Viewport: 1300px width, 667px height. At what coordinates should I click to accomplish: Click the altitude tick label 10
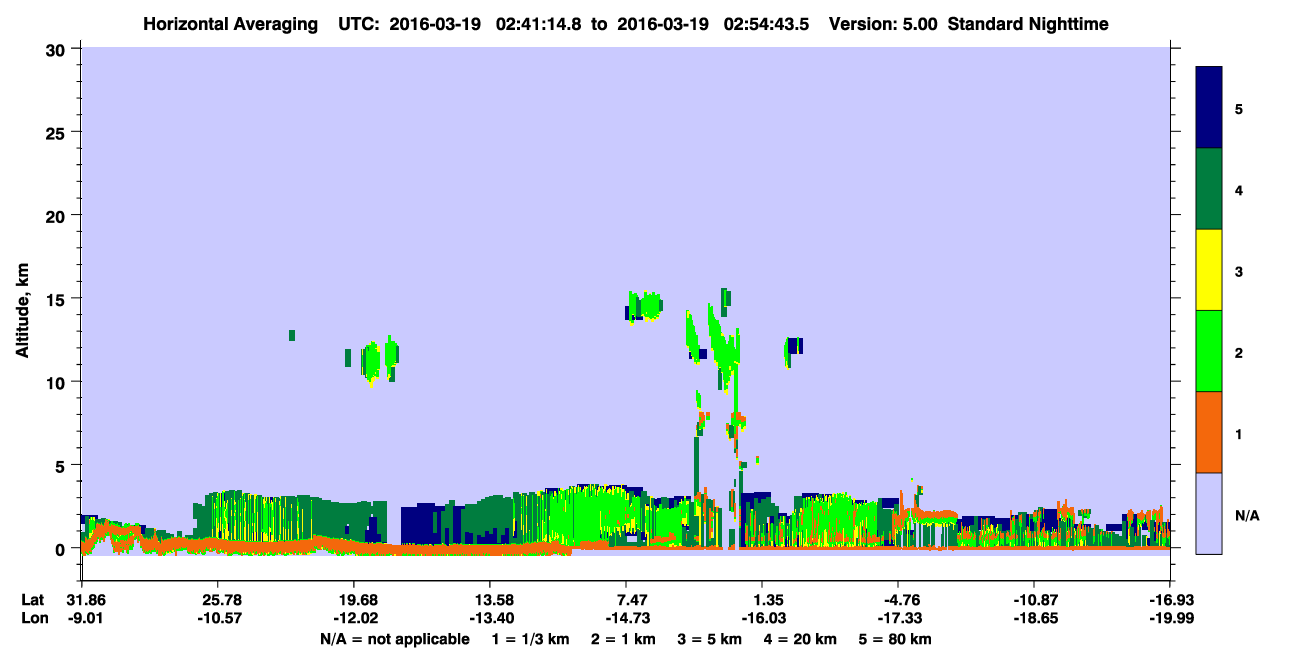[x=58, y=382]
